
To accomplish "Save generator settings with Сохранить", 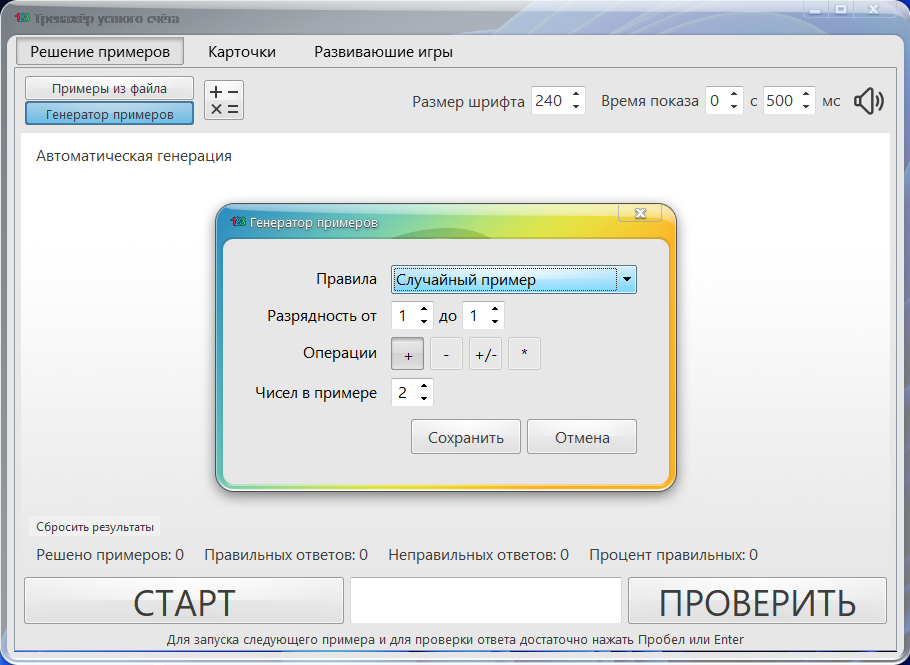I will coord(465,436).
